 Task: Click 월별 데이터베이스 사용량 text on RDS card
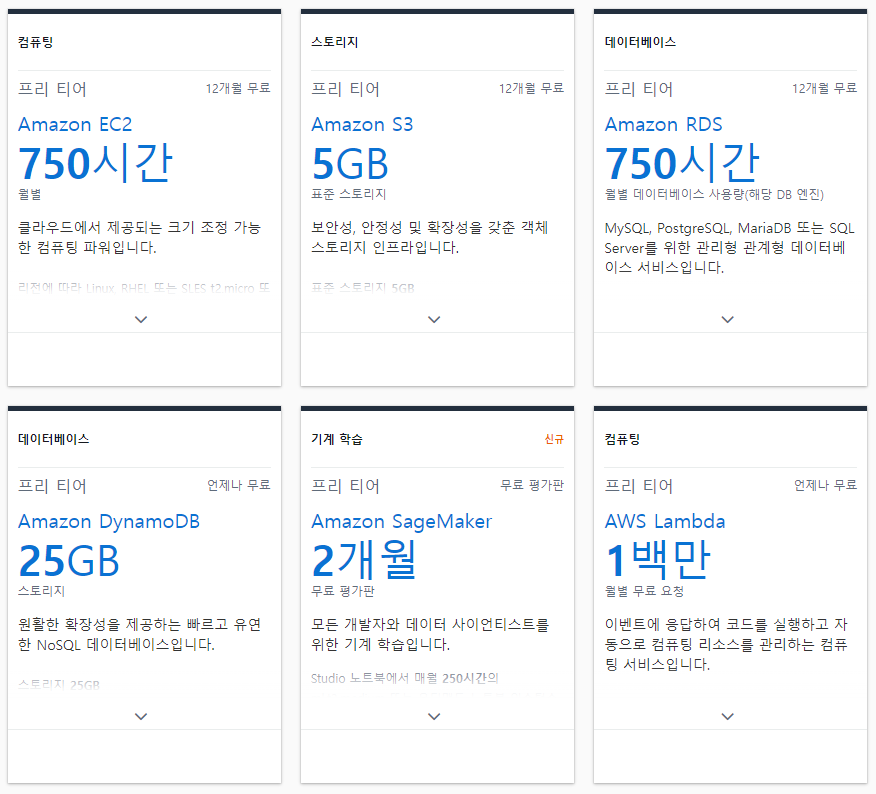[715, 194]
